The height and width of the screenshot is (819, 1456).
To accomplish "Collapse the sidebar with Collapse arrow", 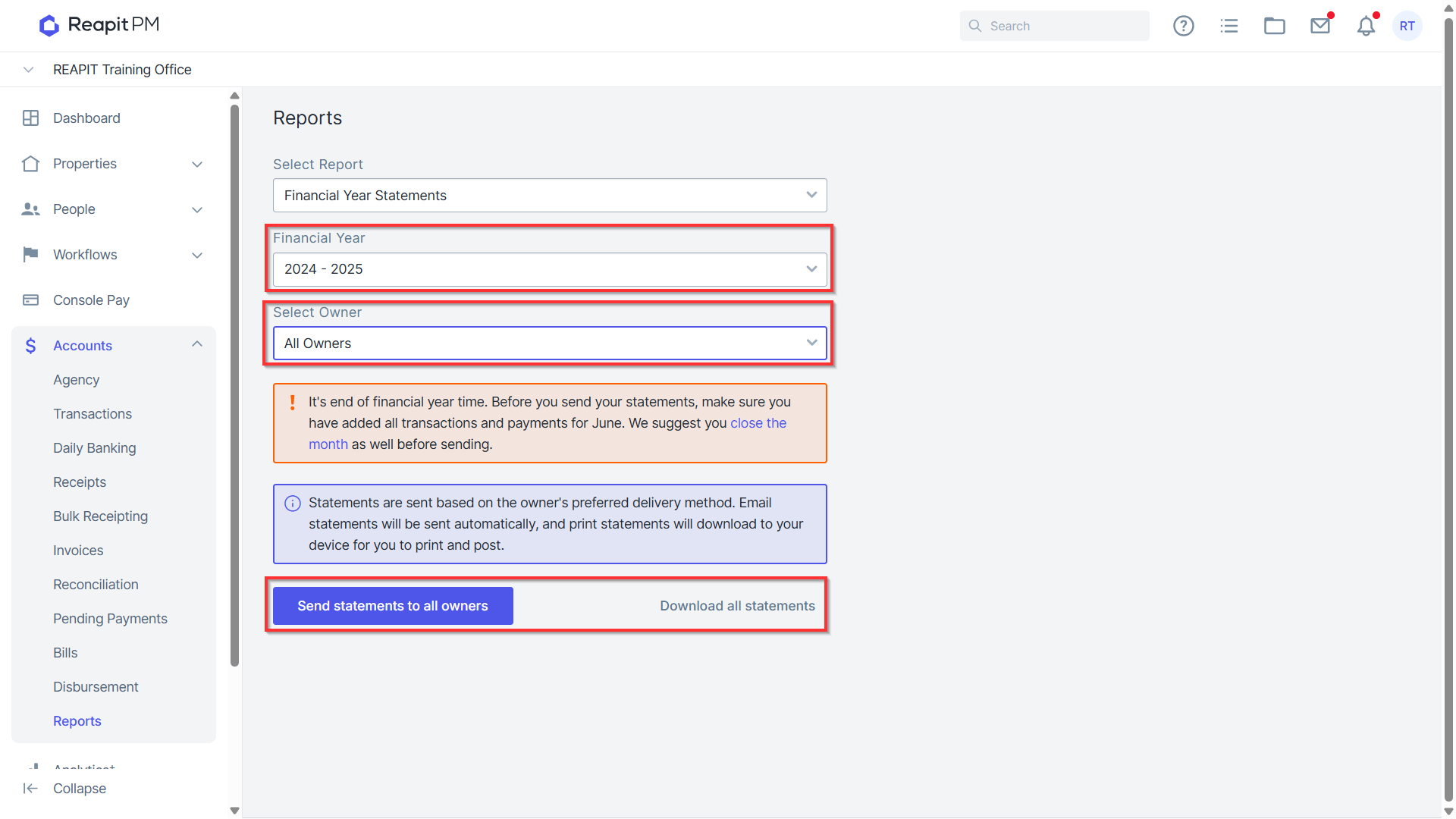I will 30,789.
